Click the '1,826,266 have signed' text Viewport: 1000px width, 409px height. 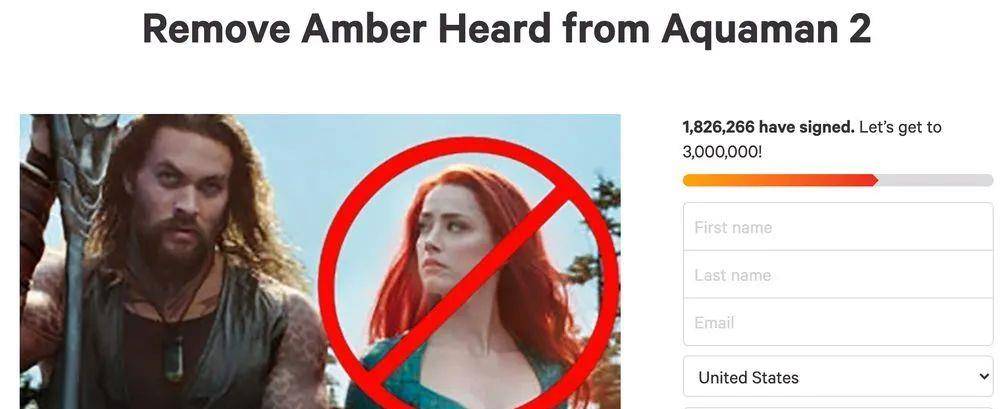[768, 127]
